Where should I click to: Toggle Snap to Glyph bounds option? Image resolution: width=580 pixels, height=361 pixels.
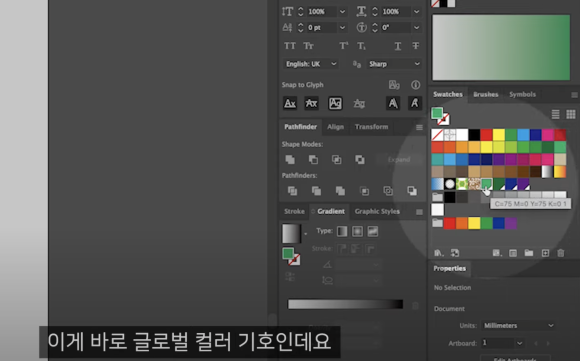pos(335,103)
